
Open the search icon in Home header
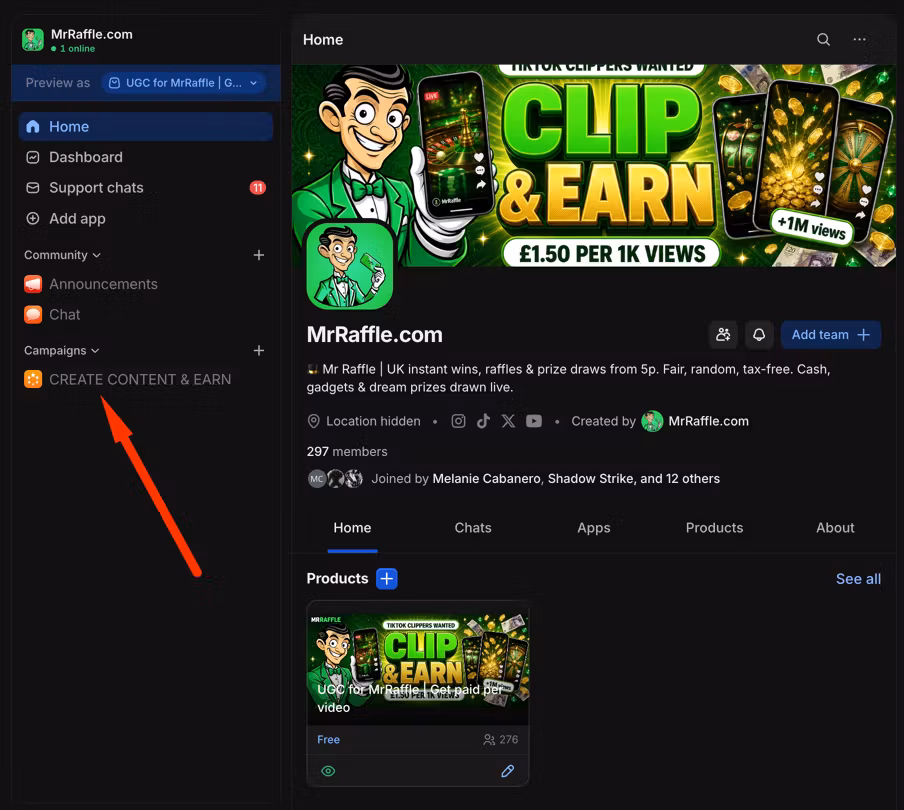[x=823, y=39]
